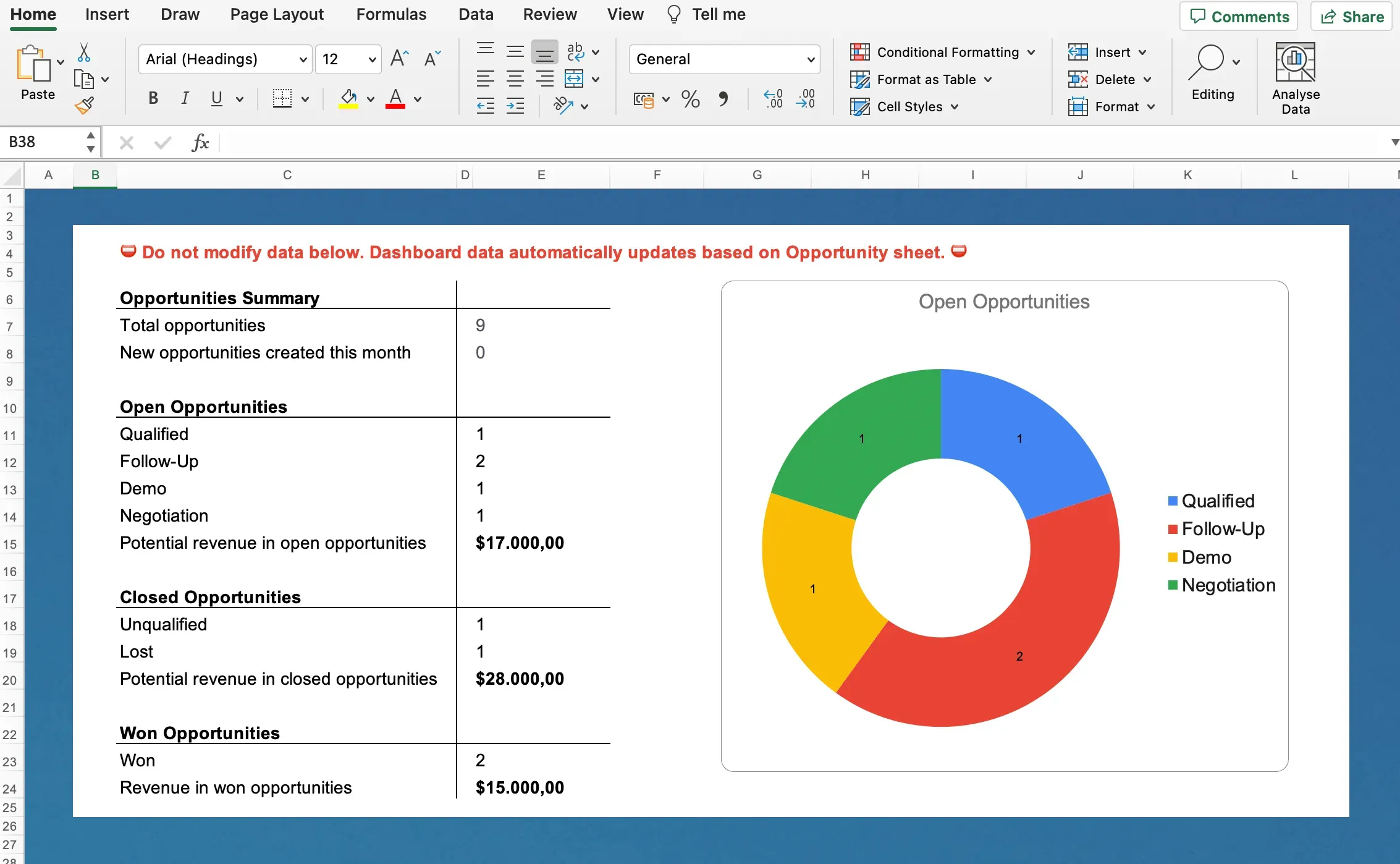The image size is (1400, 864).
Task: Click the Format as Table icon
Action: 859,79
